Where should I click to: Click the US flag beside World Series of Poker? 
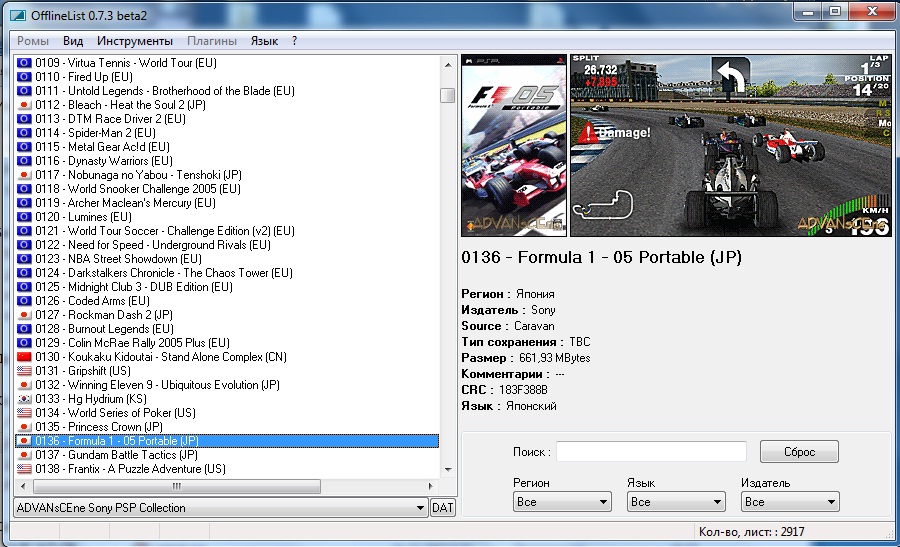[25, 413]
